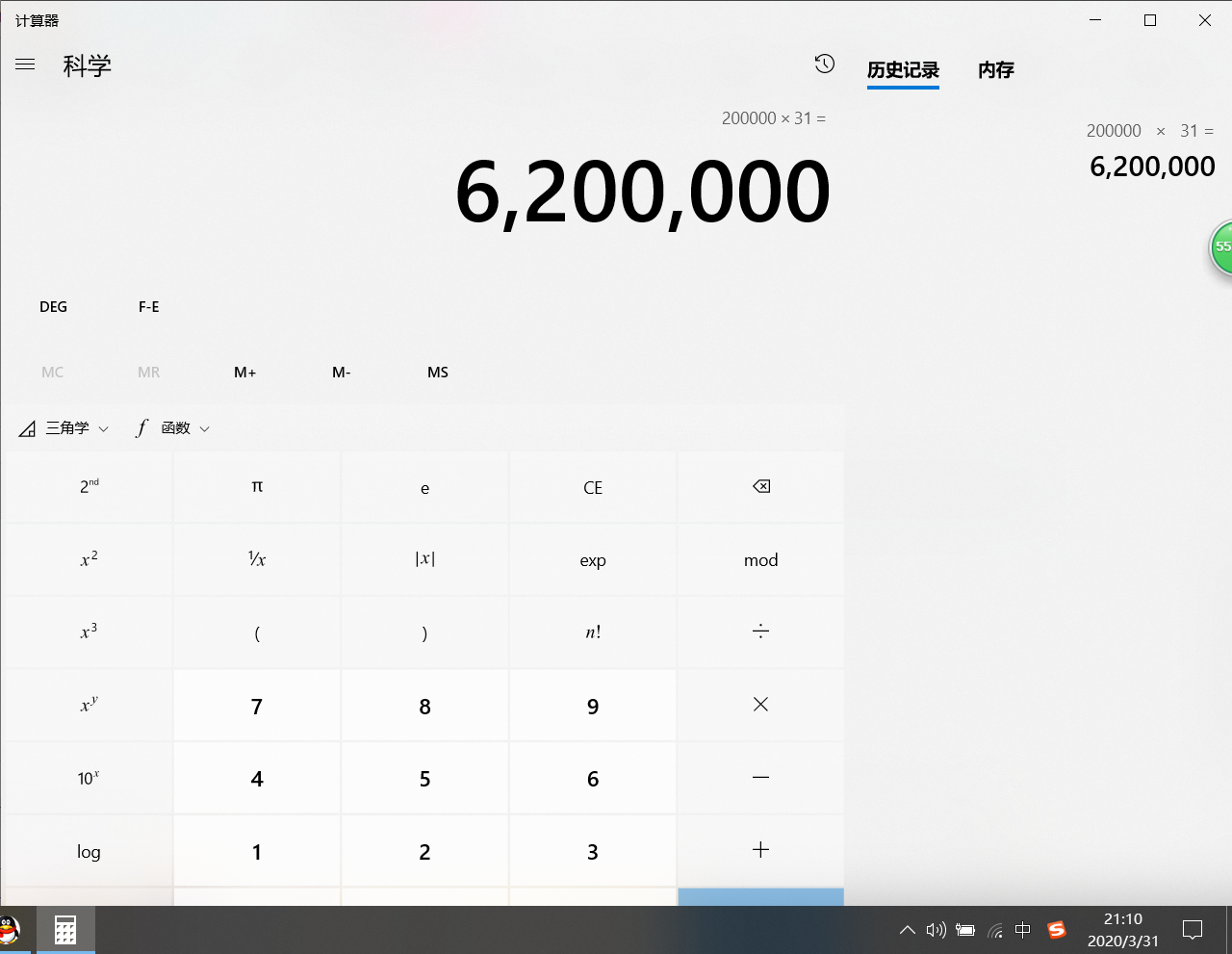Open the volume speaker control

pos(936,930)
